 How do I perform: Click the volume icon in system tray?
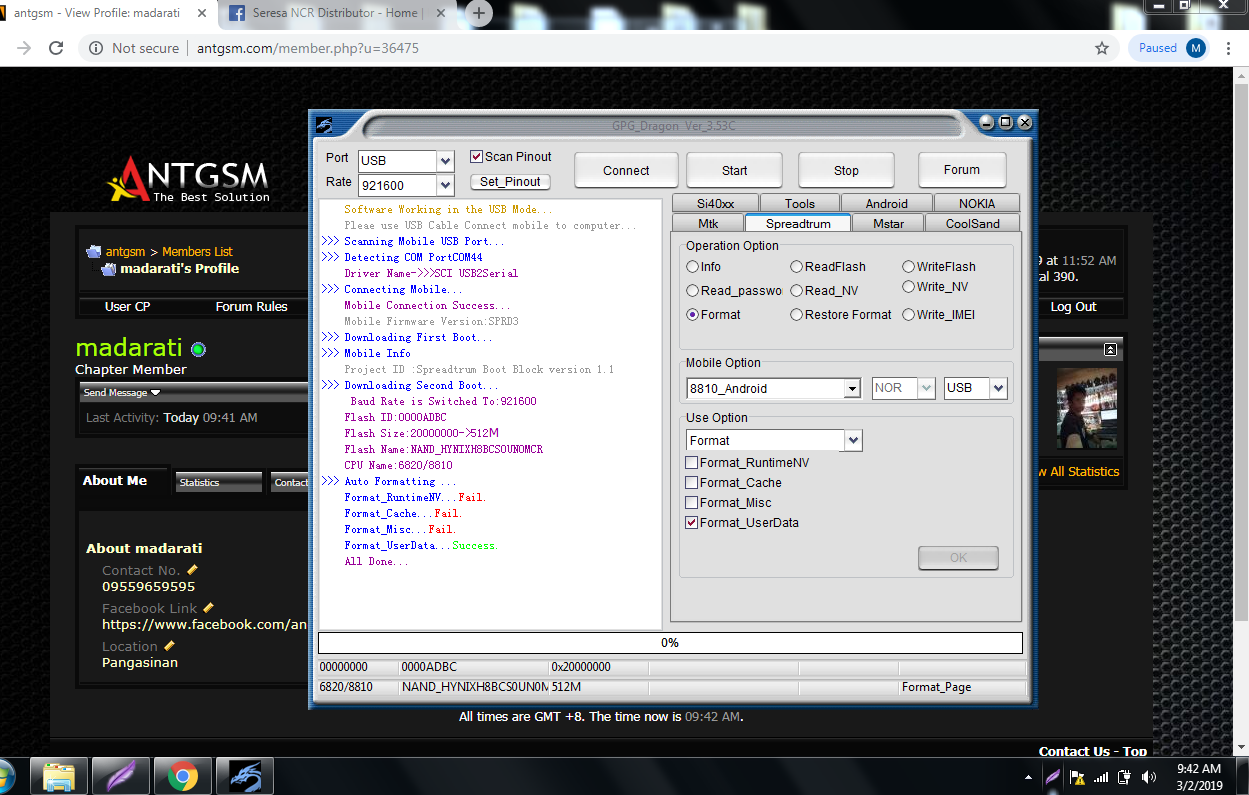point(1149,777)
